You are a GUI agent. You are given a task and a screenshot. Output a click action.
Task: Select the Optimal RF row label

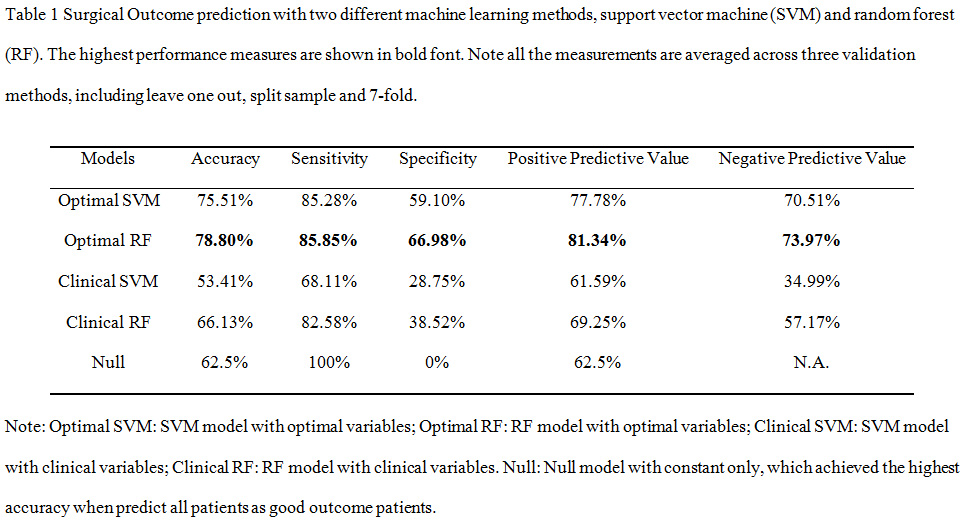[x=108, y=240]
